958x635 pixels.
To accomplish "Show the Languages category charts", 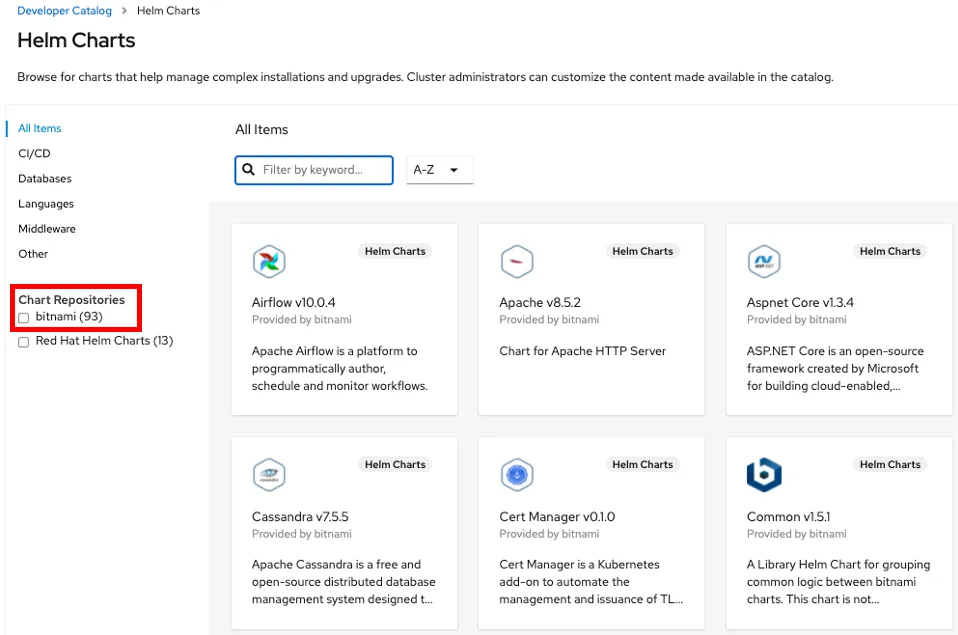I will pos(46,204).
